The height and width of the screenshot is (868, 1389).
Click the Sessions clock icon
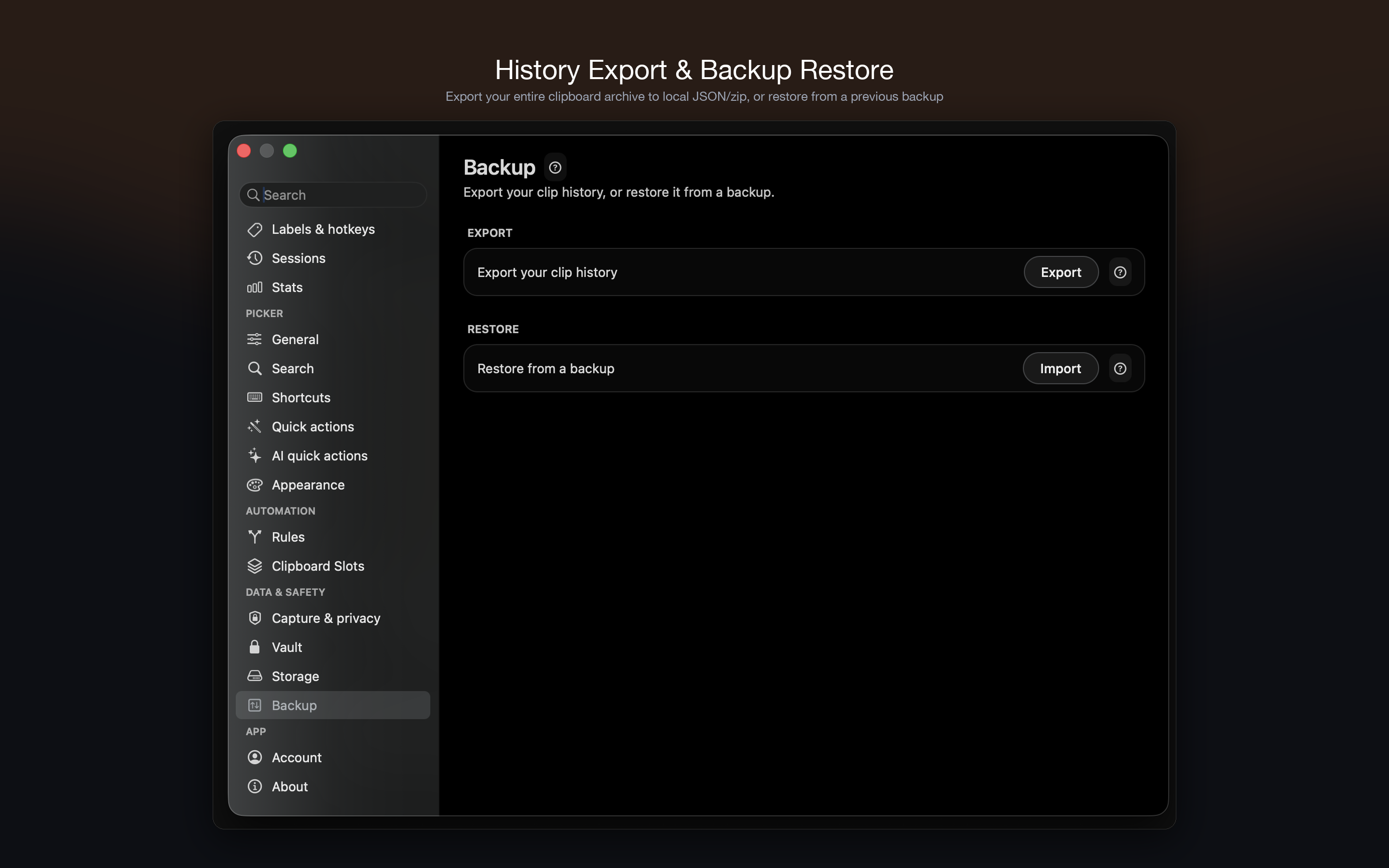[x=254, y=258]
